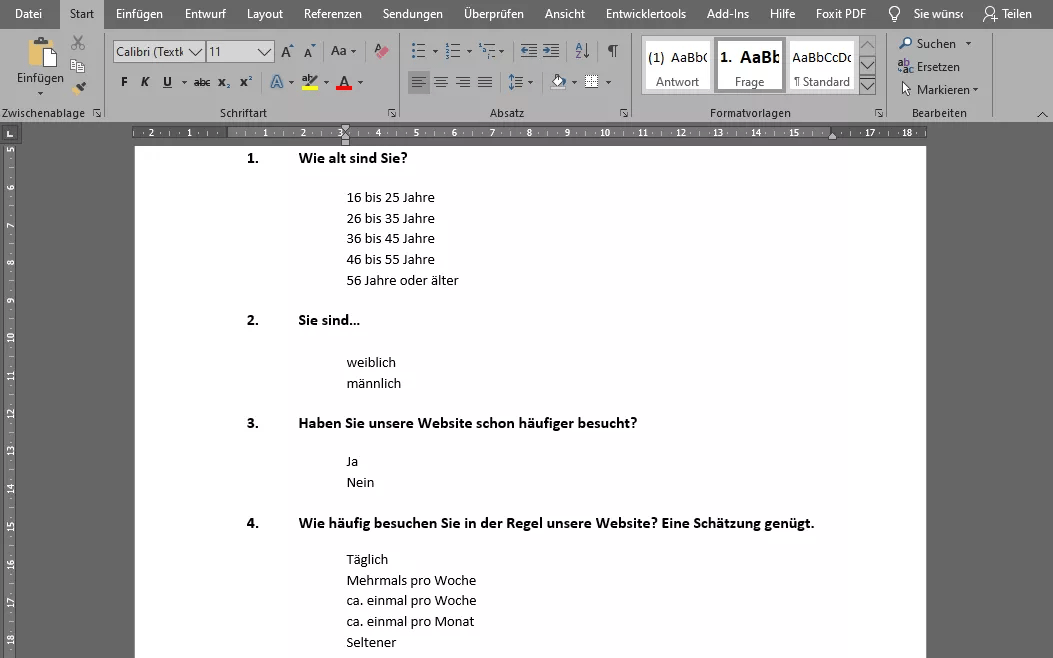Click Teilen to share the document
Image resolution: width=1053 pixels, height=658 pixels.
[1007, 14]
